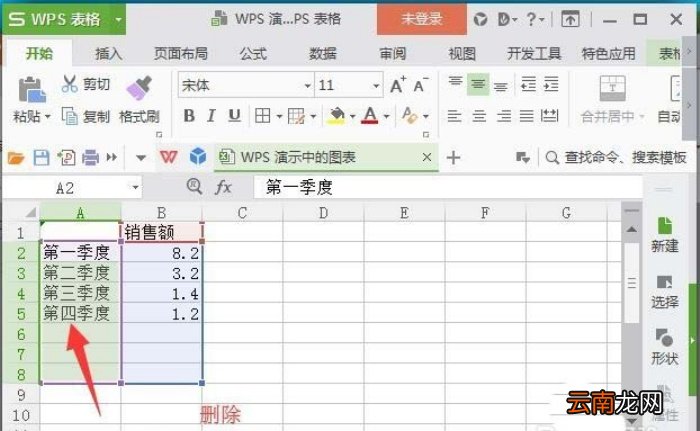Center text horizontally

[x=479, y=116]
